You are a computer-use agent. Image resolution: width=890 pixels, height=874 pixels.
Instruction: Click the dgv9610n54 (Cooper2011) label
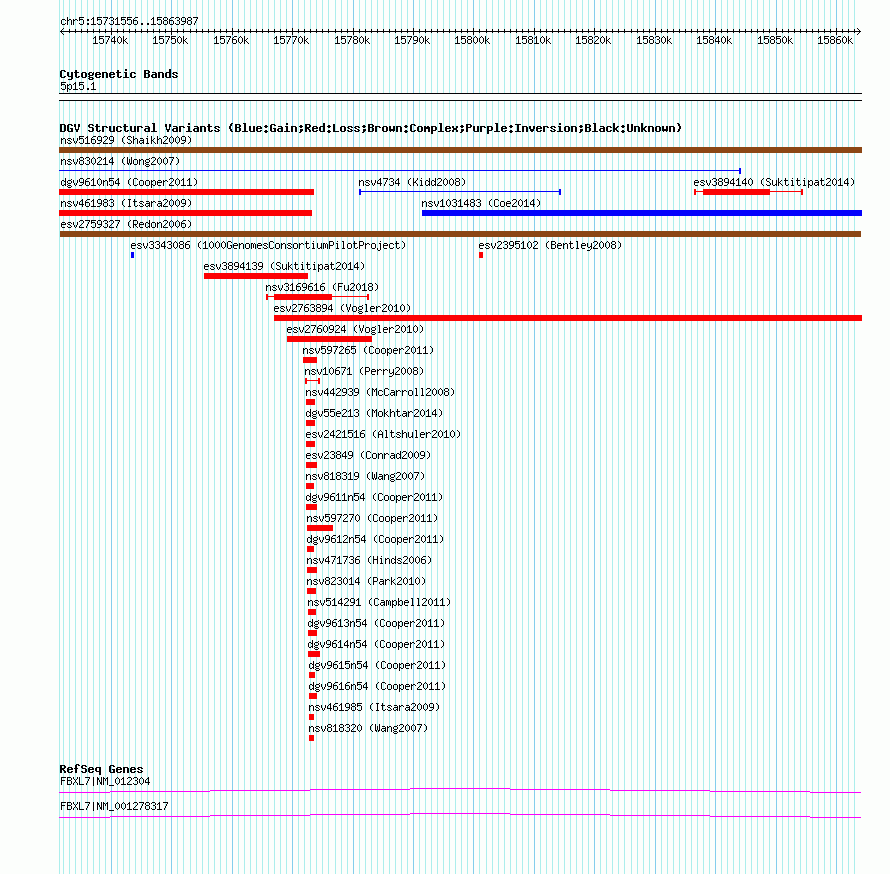(x=129, y=182)
